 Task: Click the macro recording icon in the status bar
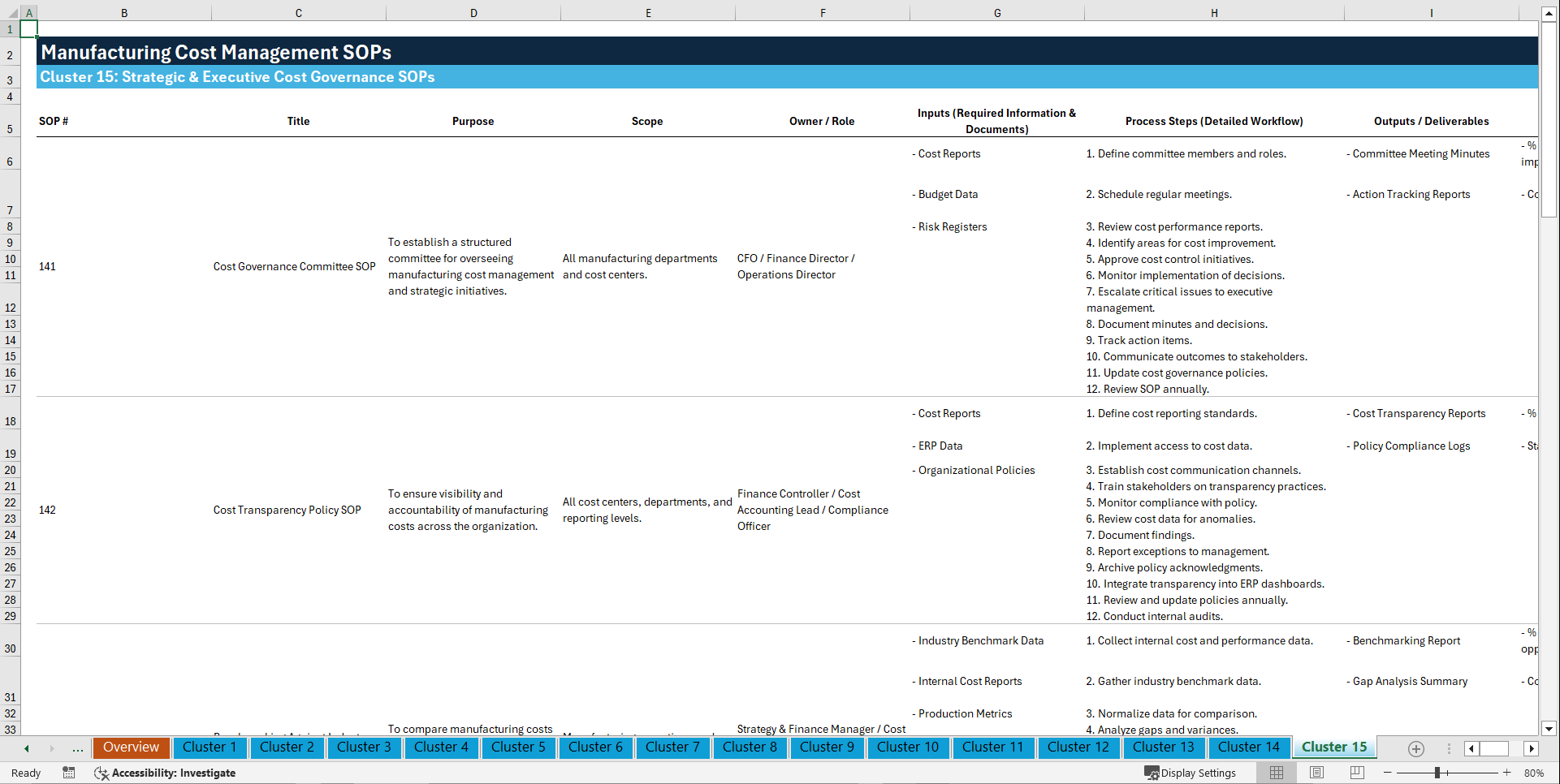(69, 773)
